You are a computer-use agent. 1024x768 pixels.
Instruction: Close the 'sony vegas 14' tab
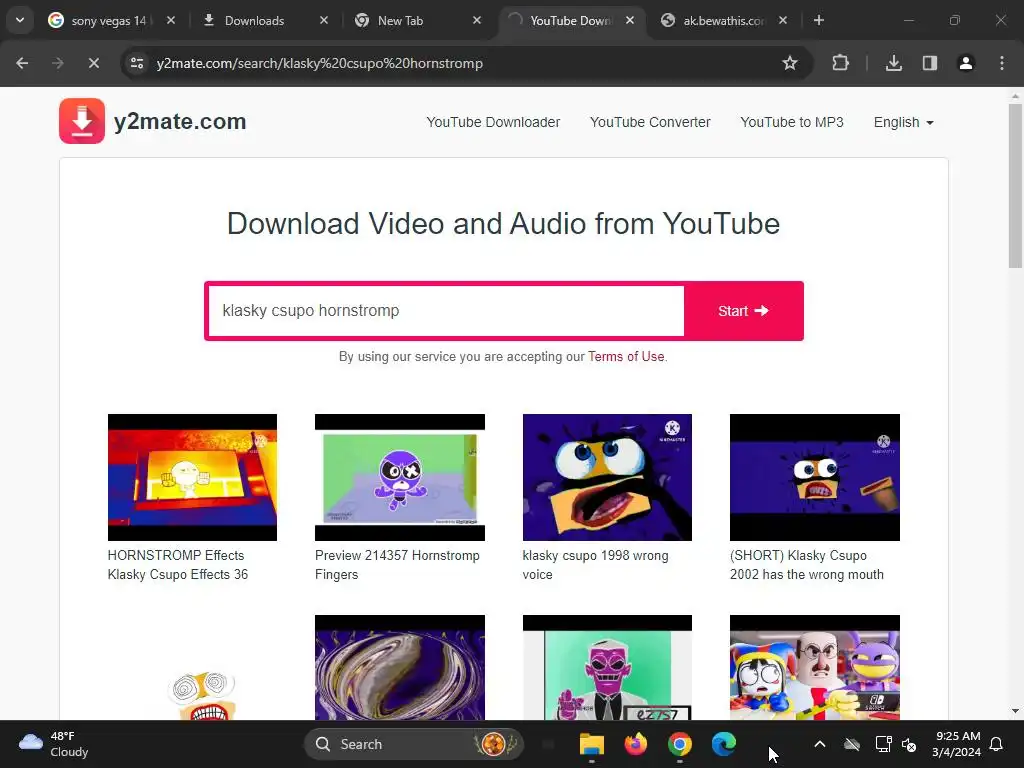(x=170, y=20)
